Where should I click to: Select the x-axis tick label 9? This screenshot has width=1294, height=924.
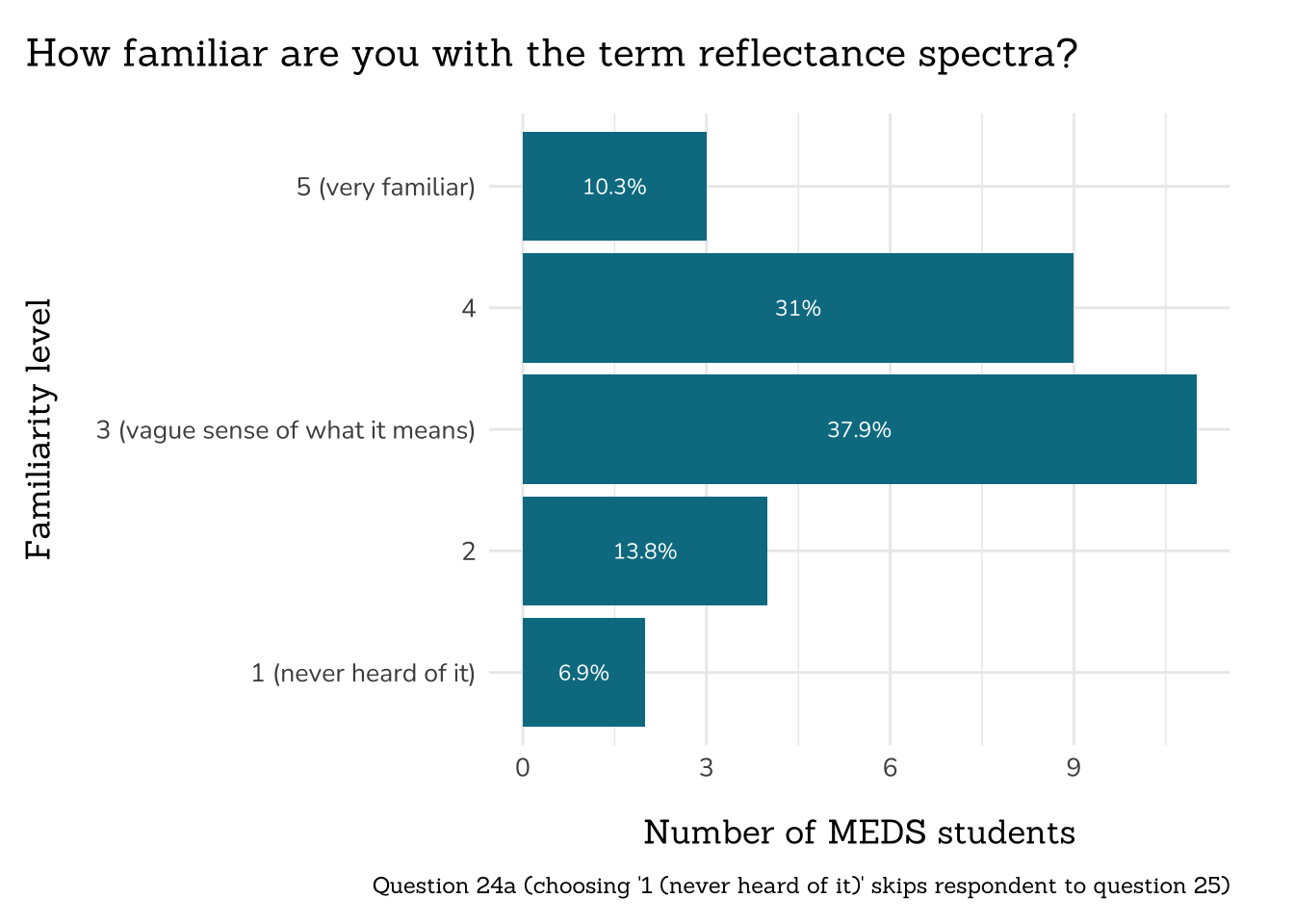[x=1074, y=767]
